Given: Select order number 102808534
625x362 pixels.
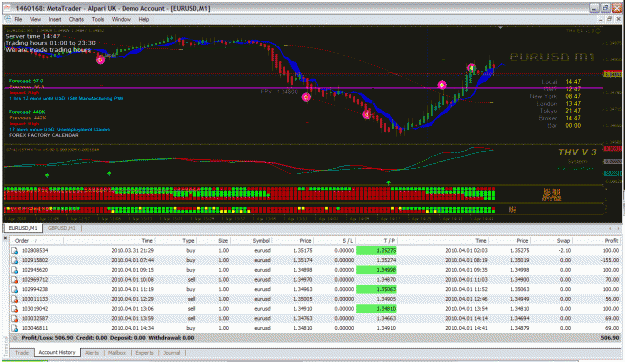Looking at the screenshot, I should click(x=35, y=250).
